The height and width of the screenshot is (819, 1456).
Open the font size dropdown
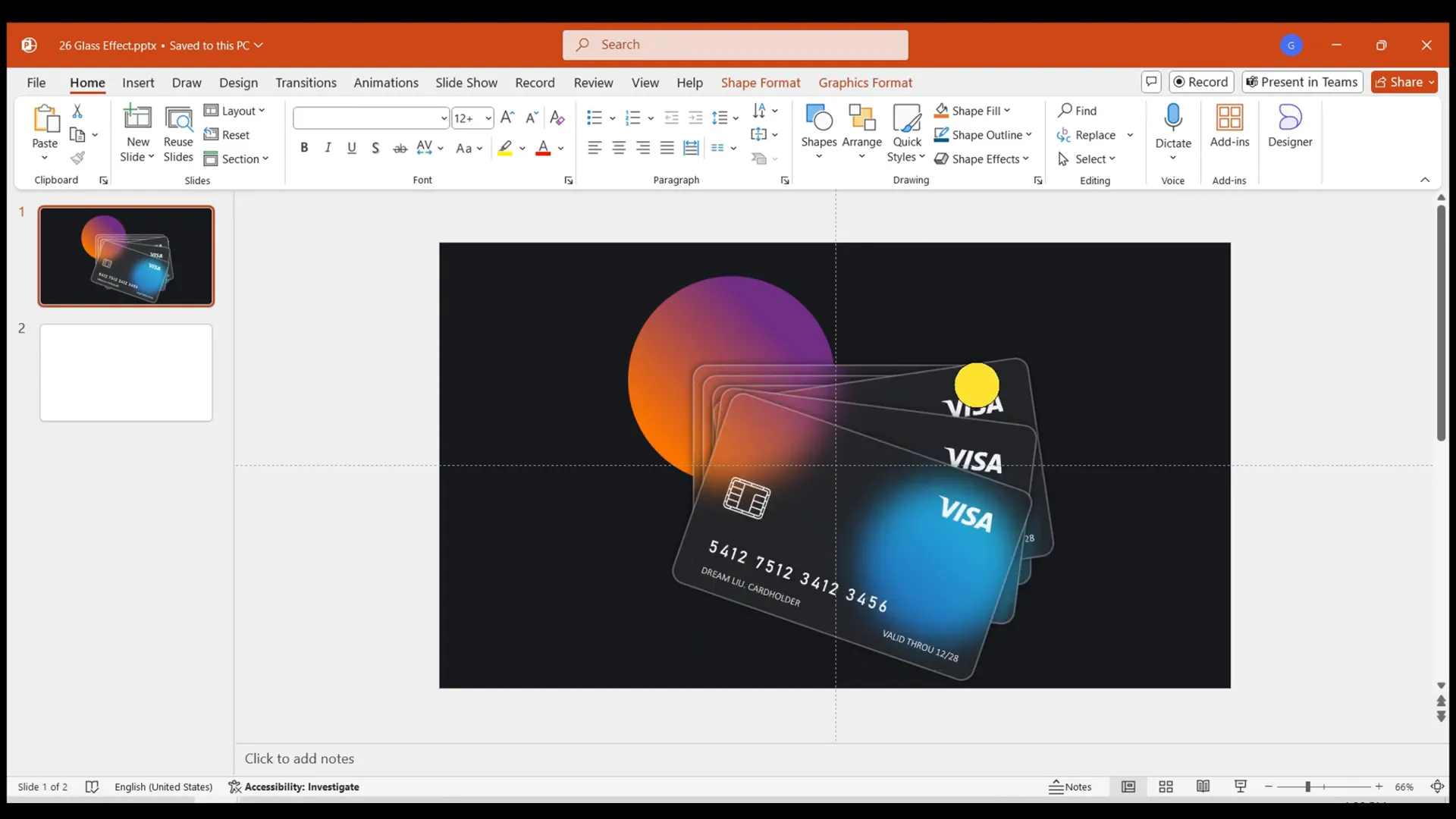[x=488, y=118]
